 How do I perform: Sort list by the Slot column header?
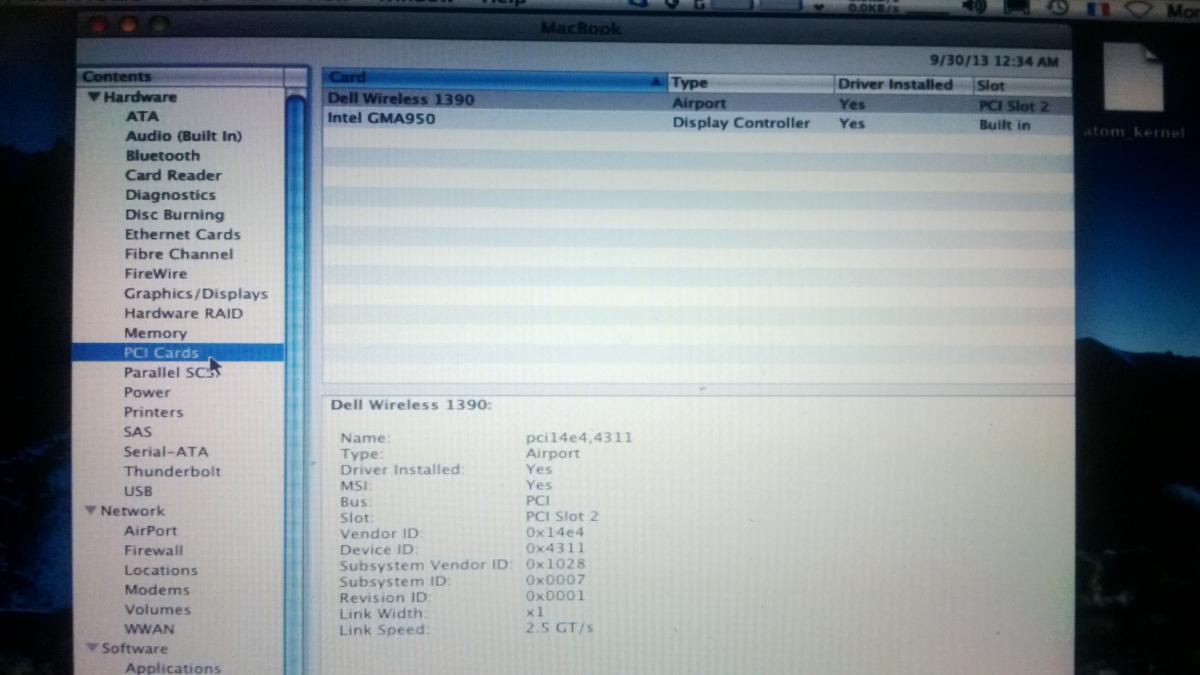pyautogui.click(x=1022, y=86)
